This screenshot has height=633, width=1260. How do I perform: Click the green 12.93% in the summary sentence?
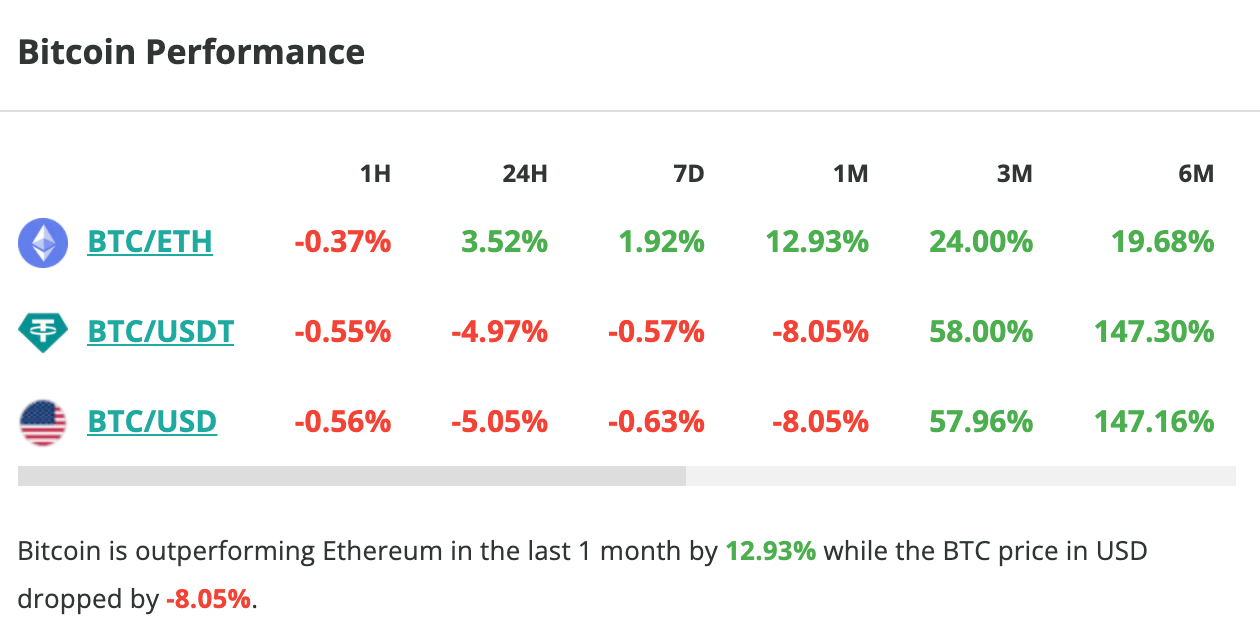point(771,551)
